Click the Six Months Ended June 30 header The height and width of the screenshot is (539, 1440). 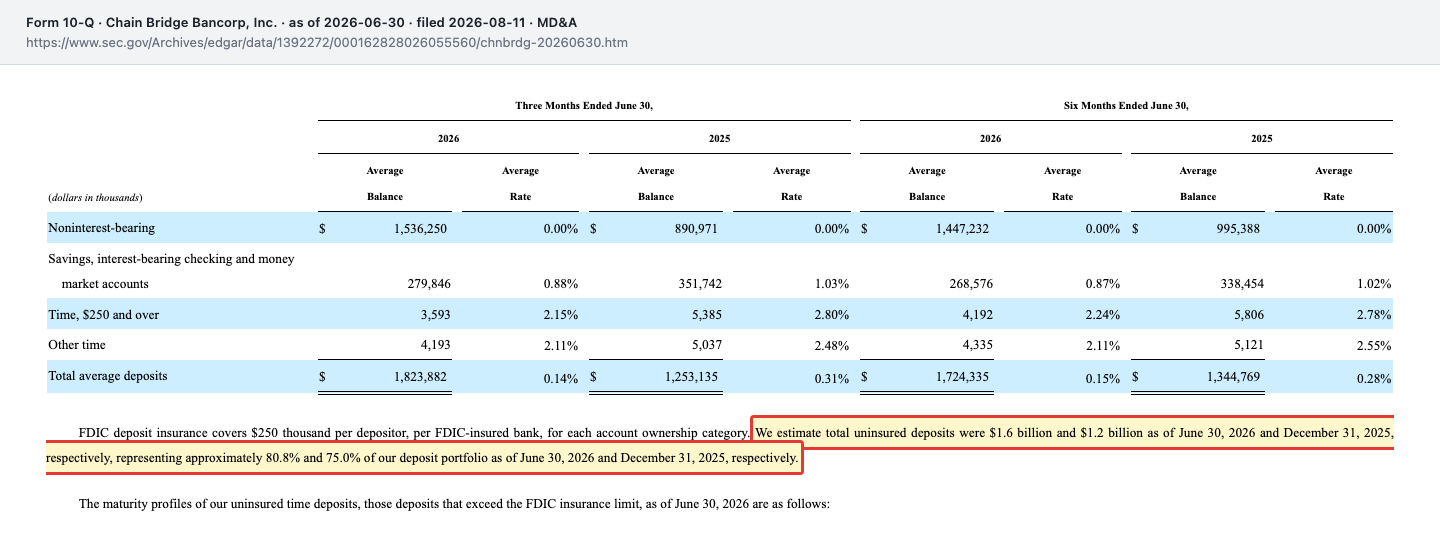click(1126, 105)
